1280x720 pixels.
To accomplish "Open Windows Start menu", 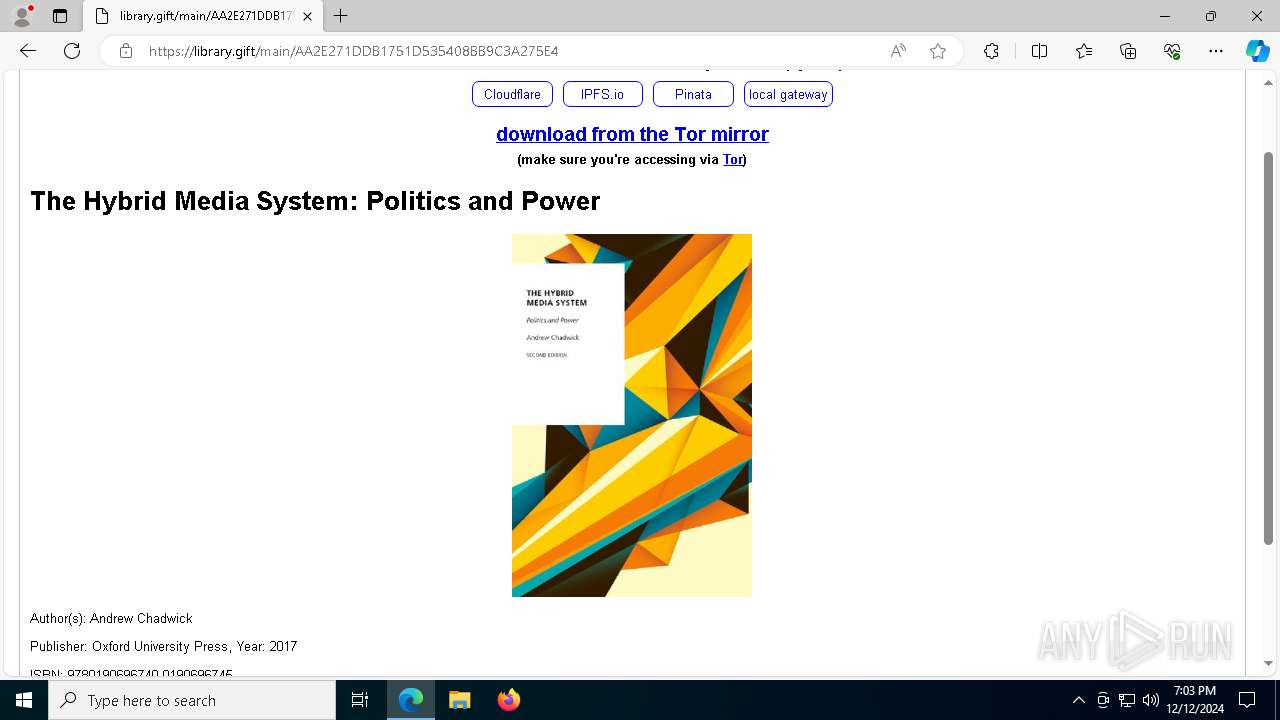I will [x=24, y=700].
